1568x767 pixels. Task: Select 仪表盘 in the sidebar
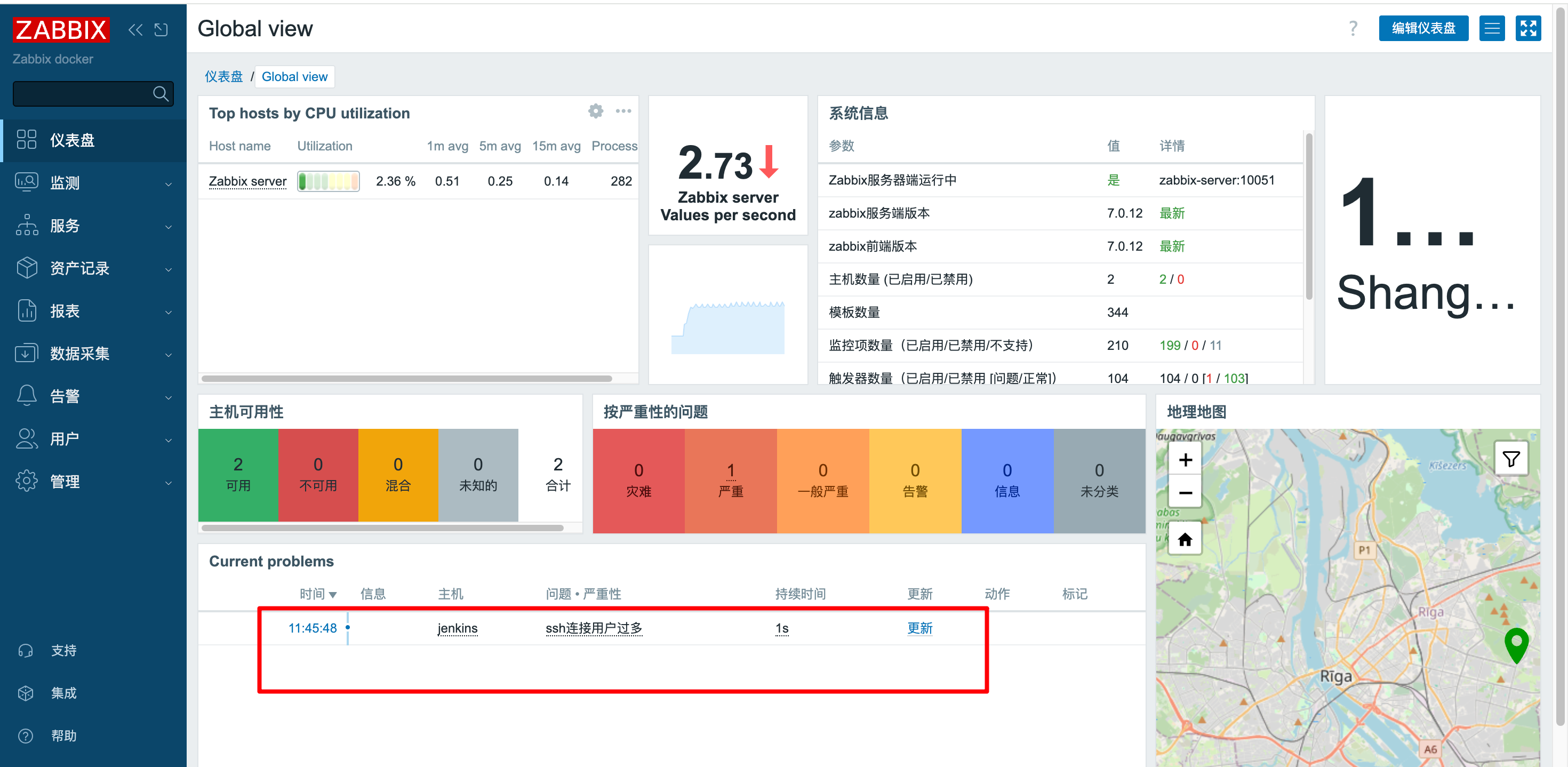(x=93, y=140)
